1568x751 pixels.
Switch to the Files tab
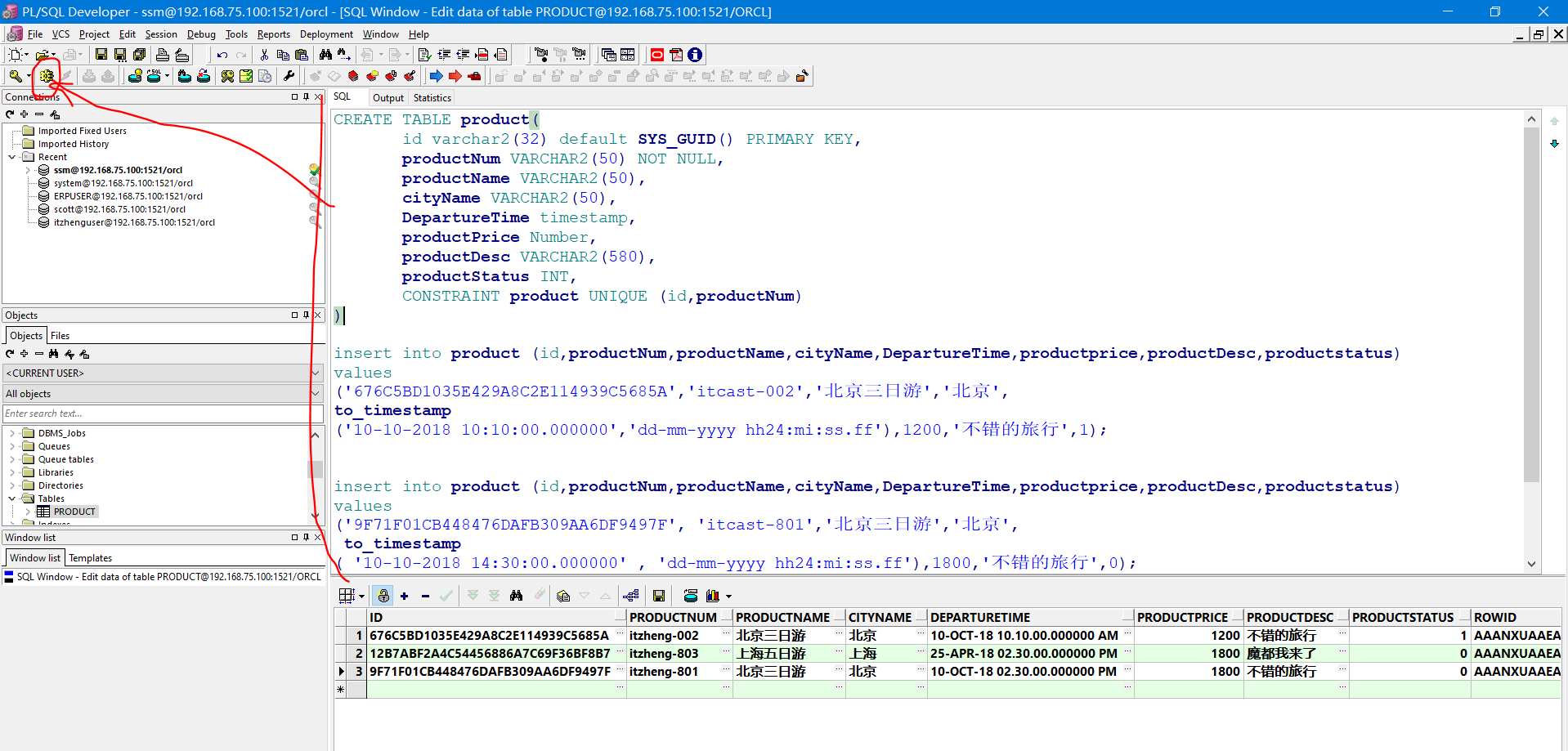click(x=60, y=336)
